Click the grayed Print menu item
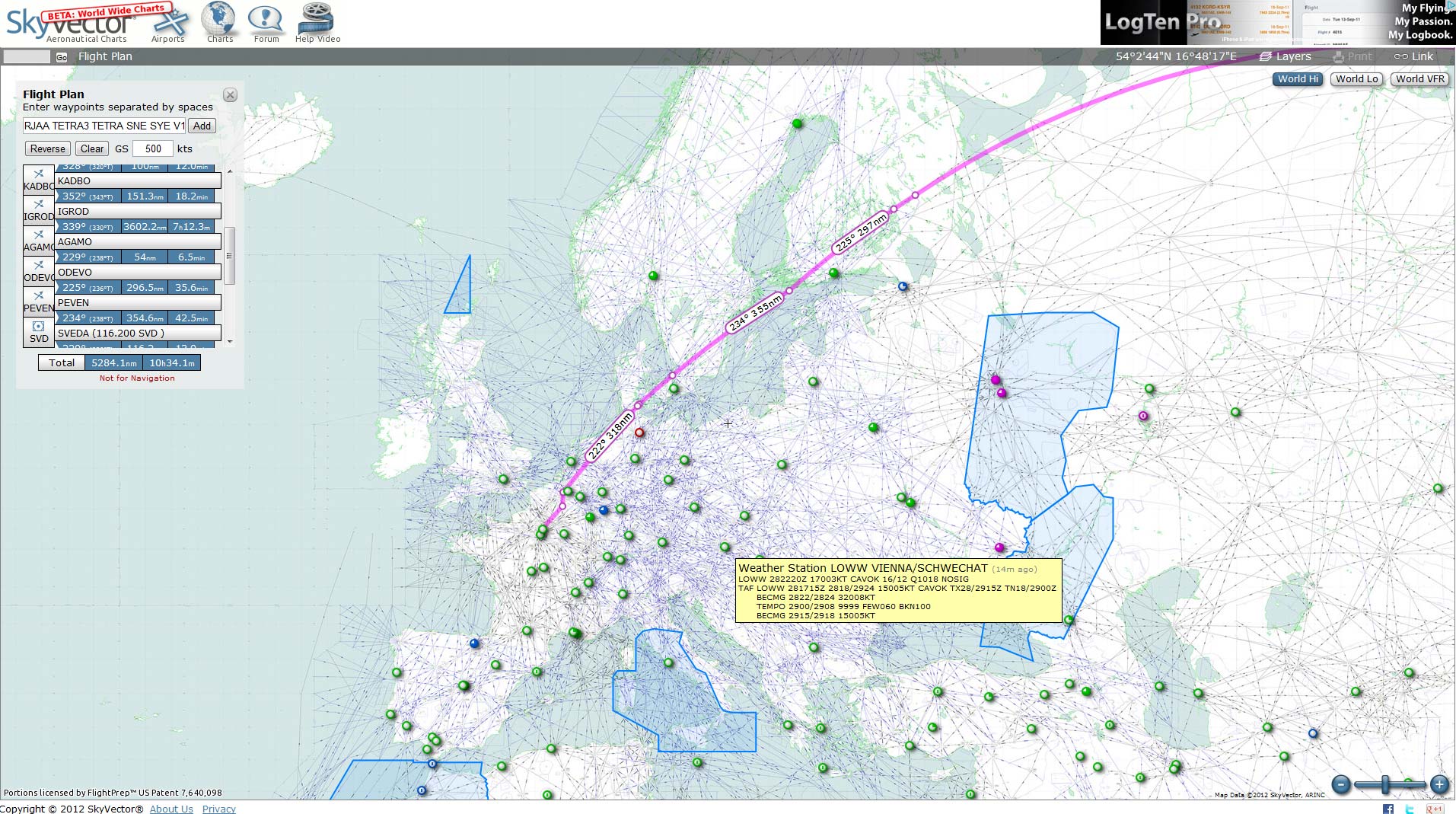The image size is (1456, 814). (x=1351, y=56)
